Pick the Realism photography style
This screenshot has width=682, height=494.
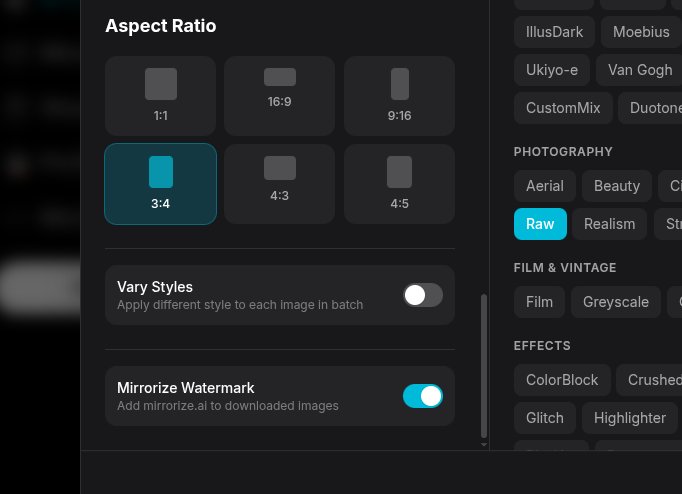(609, 224)
